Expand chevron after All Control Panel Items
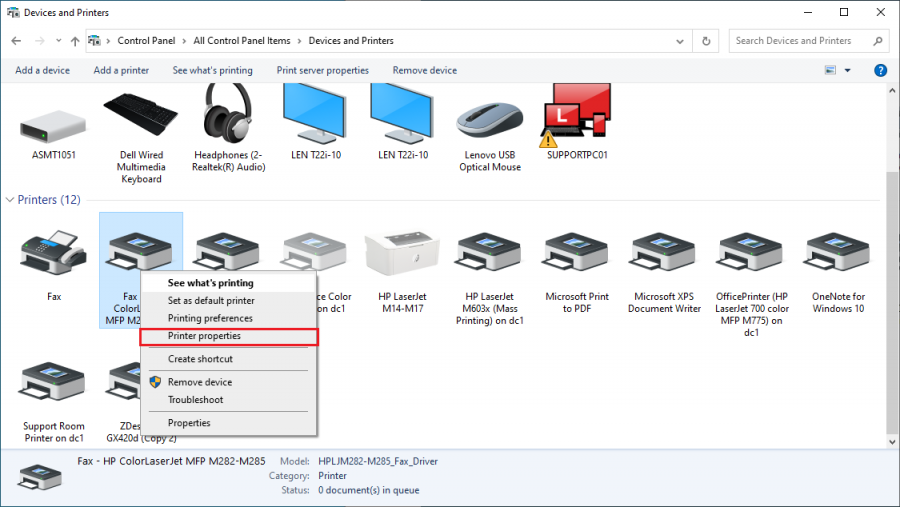The image size is (900, 507). tap(300, 41)
